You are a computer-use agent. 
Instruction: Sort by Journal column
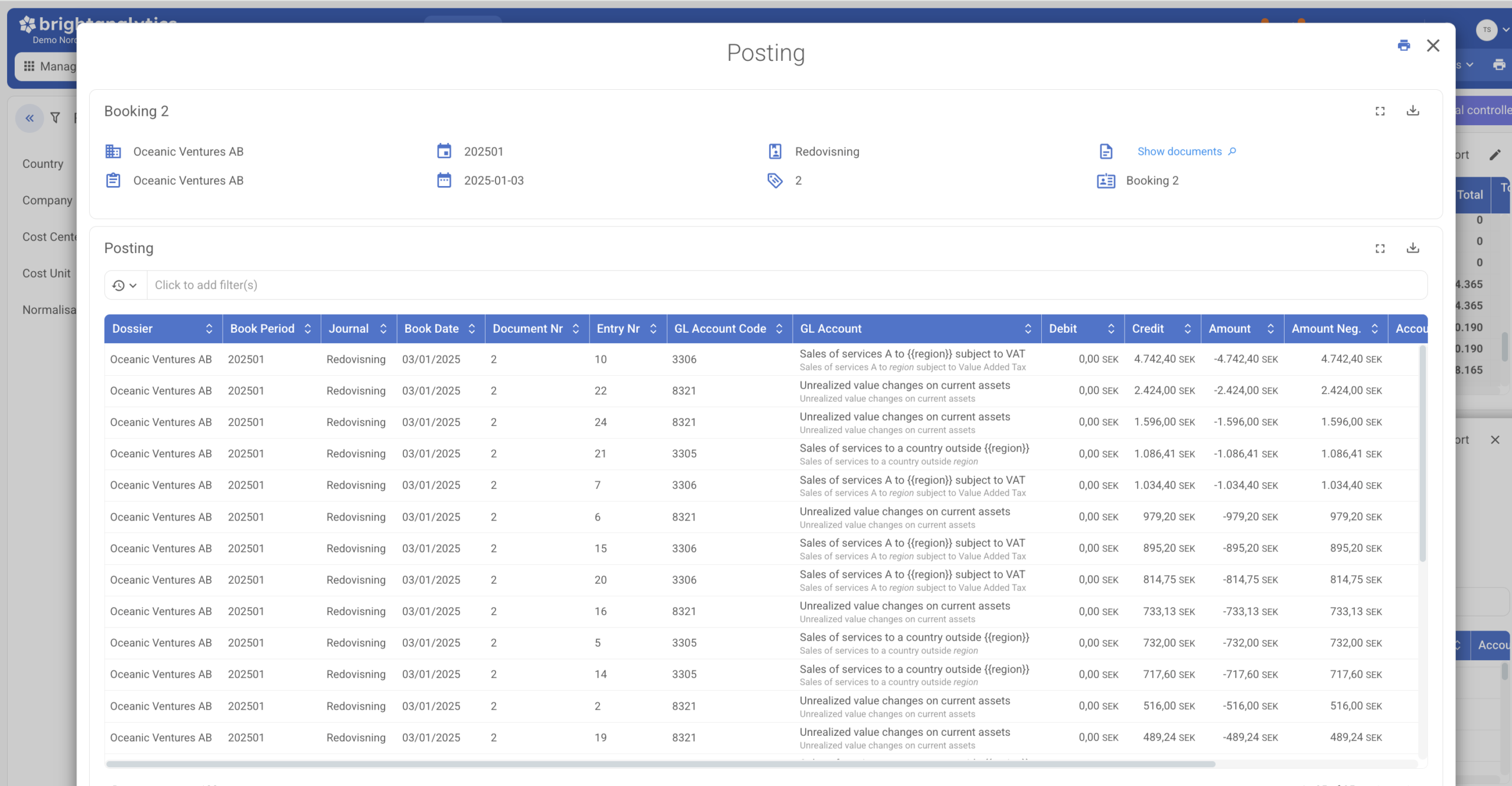coord(383,329)
